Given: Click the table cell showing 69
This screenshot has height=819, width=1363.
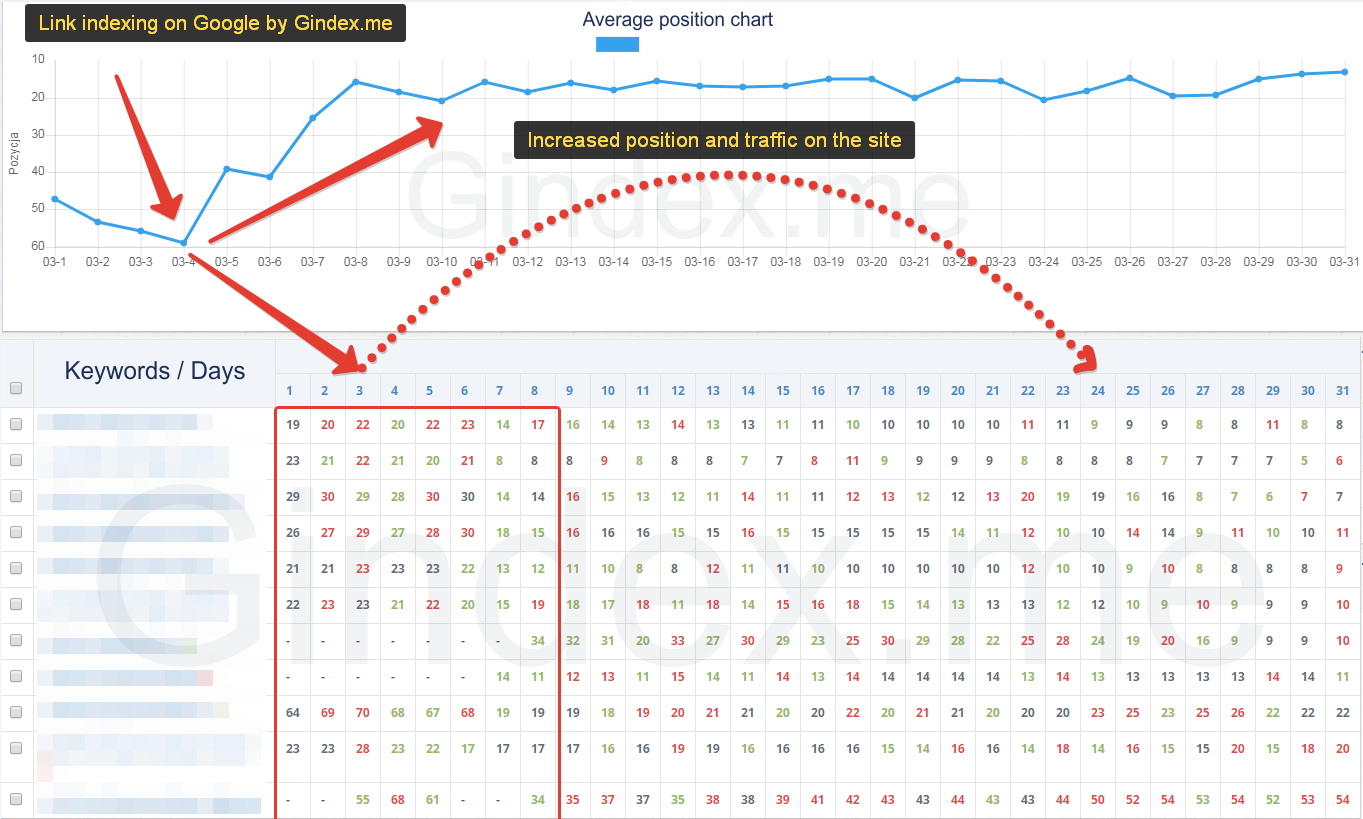Looking at the screenshot, I should point(327,713).
